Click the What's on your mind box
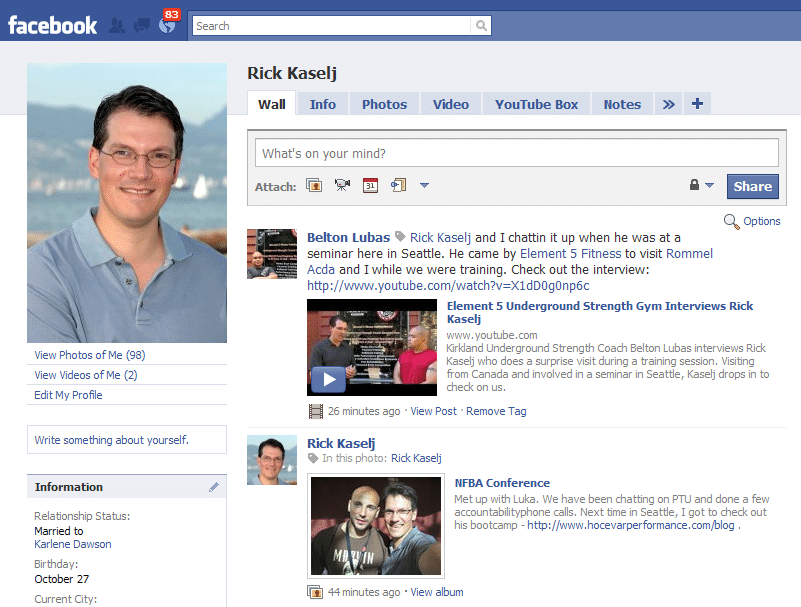Image resolution: width=801 pixels, height=607 pixels. [516, 153]
